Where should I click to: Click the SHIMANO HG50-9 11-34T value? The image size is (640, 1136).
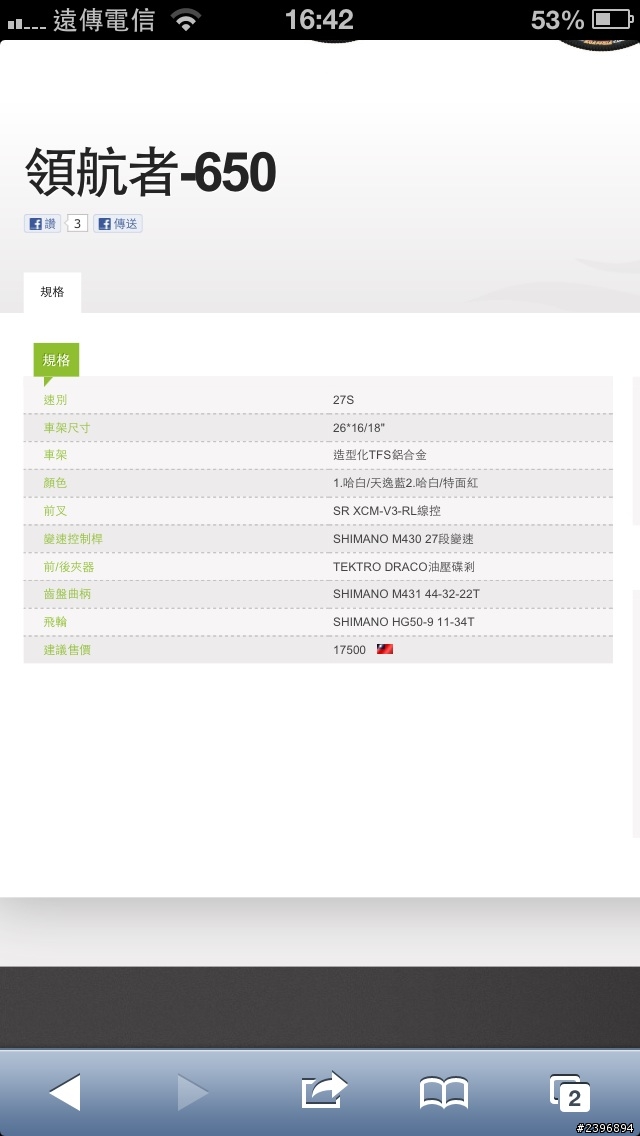[404, 622]
